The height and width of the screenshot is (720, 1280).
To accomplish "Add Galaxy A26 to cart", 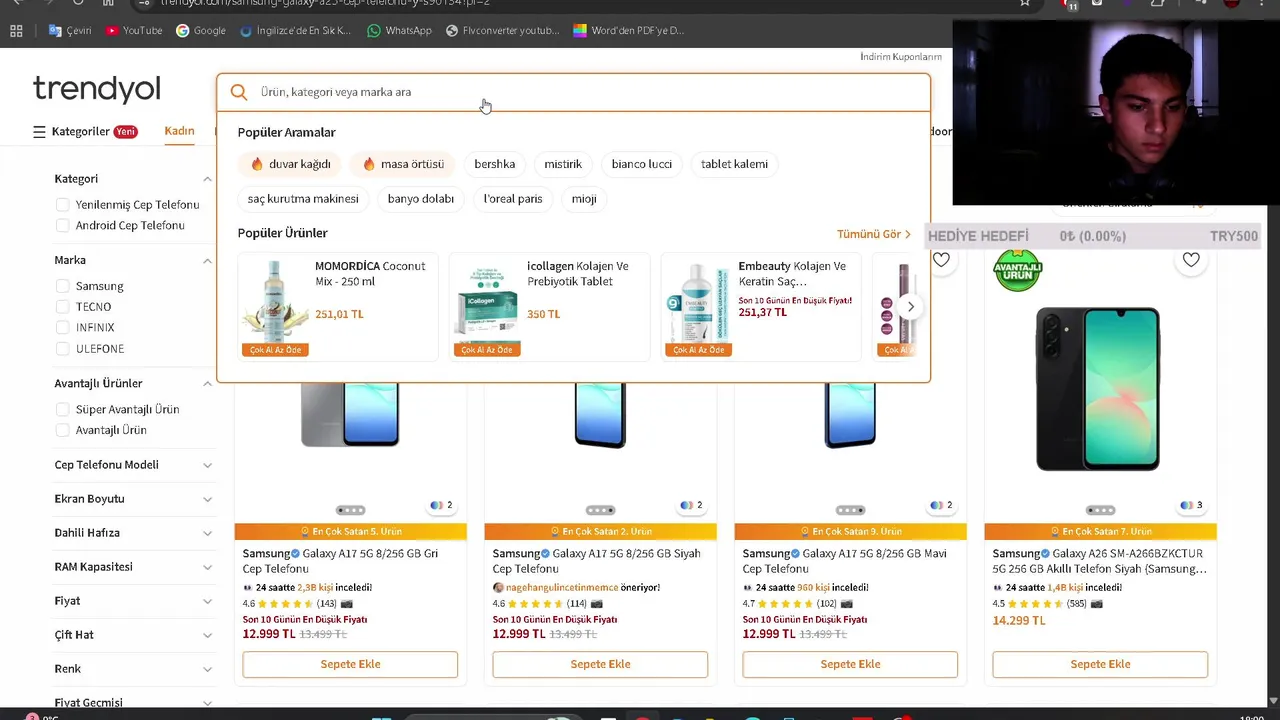I will (x=1100, y=664).
